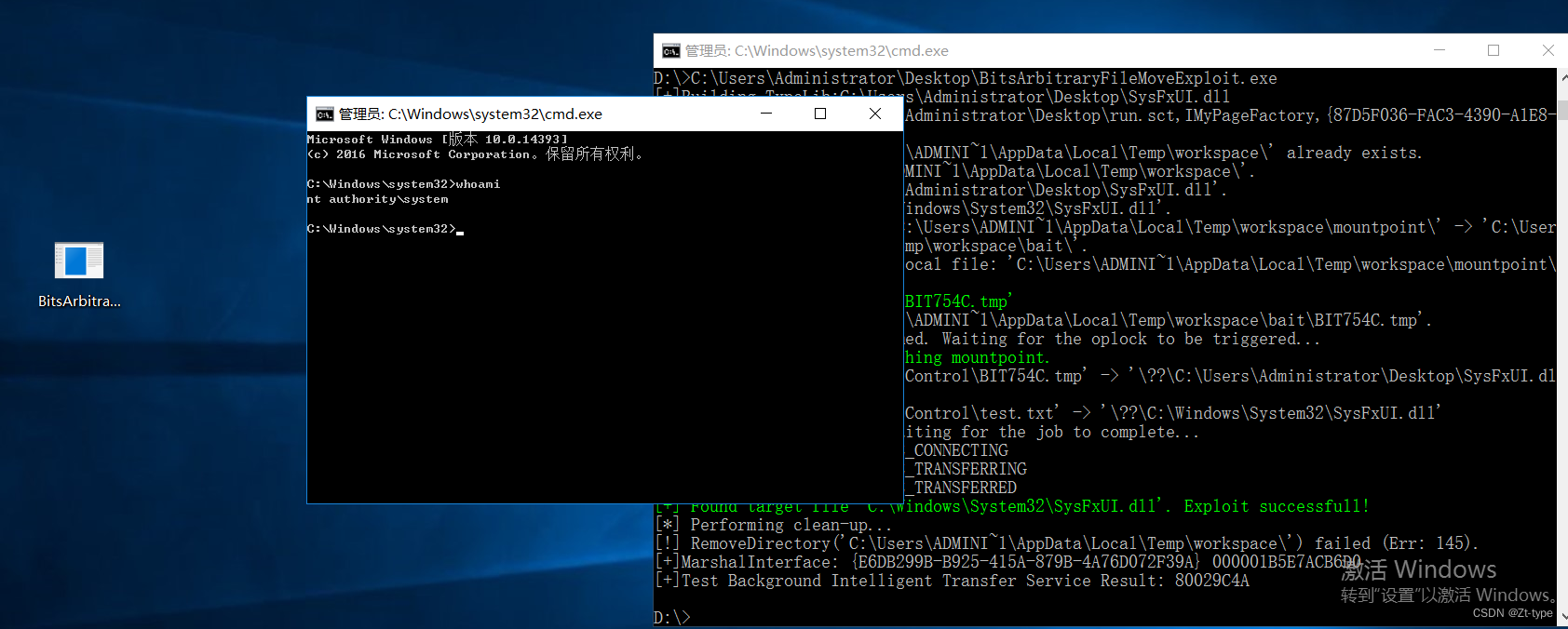The image size is (1568, 629).
Task: Click the 'Performing clean-up...' line
Action: point(774,525)
